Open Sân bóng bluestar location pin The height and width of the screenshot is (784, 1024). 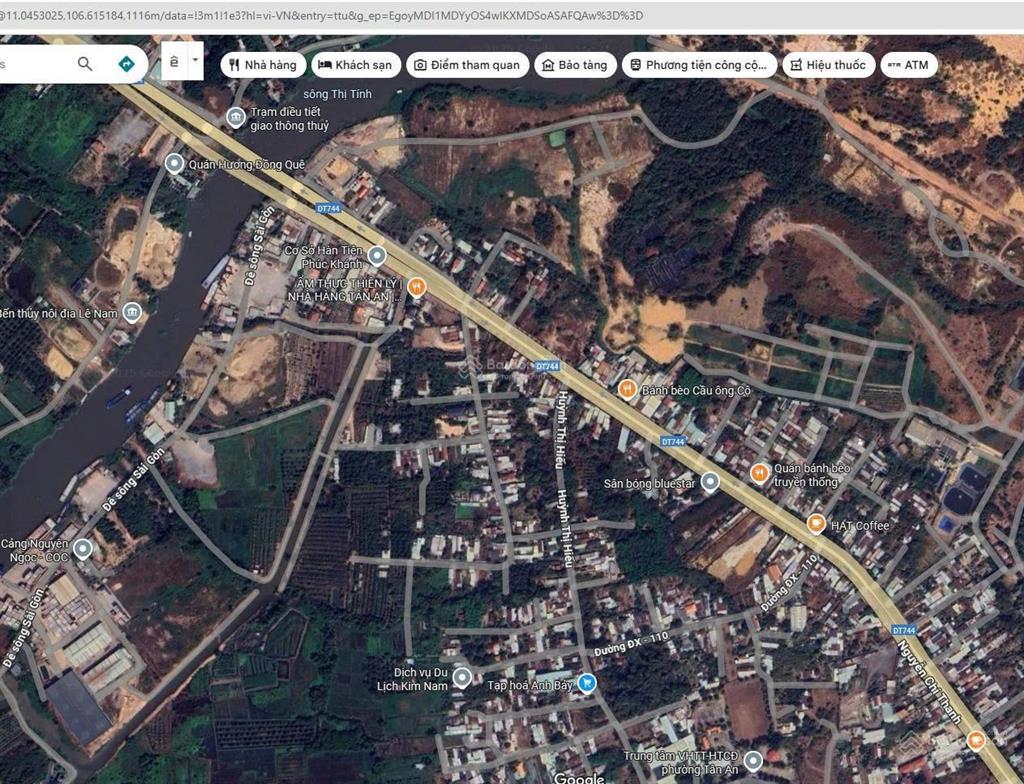click(710, 483)
